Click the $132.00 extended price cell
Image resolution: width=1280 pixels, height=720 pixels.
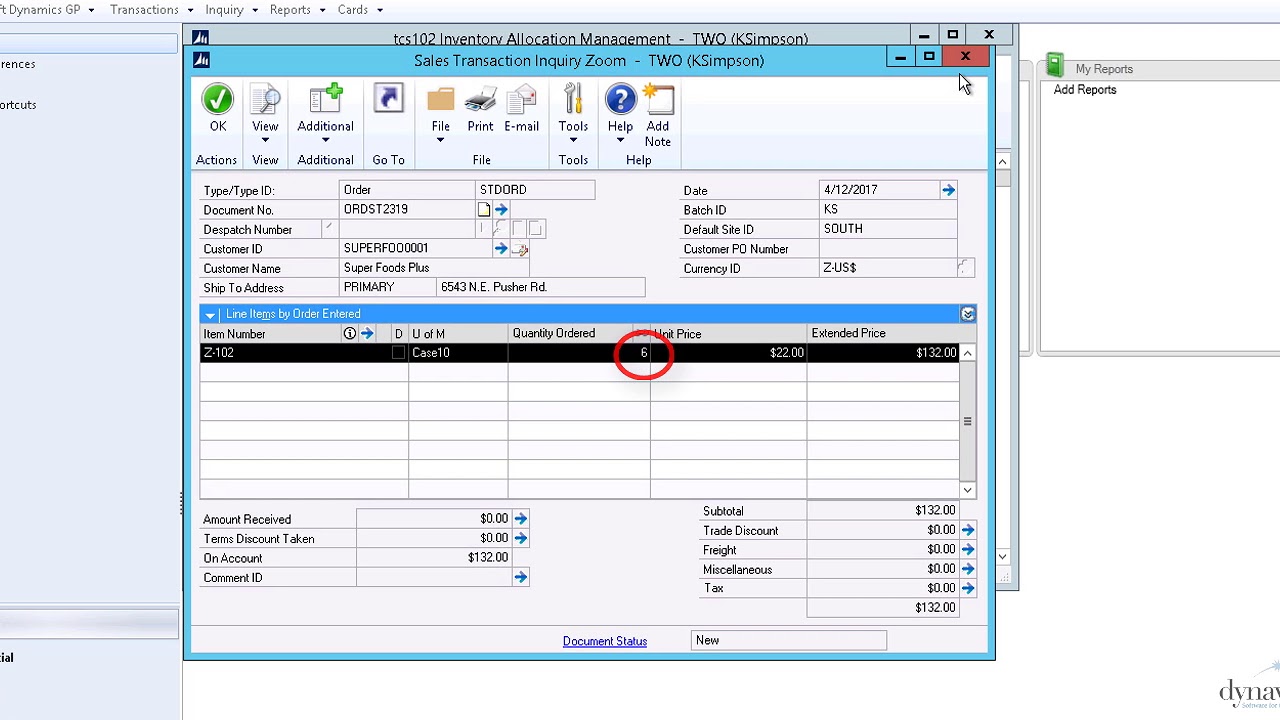(x=883, y=353)
